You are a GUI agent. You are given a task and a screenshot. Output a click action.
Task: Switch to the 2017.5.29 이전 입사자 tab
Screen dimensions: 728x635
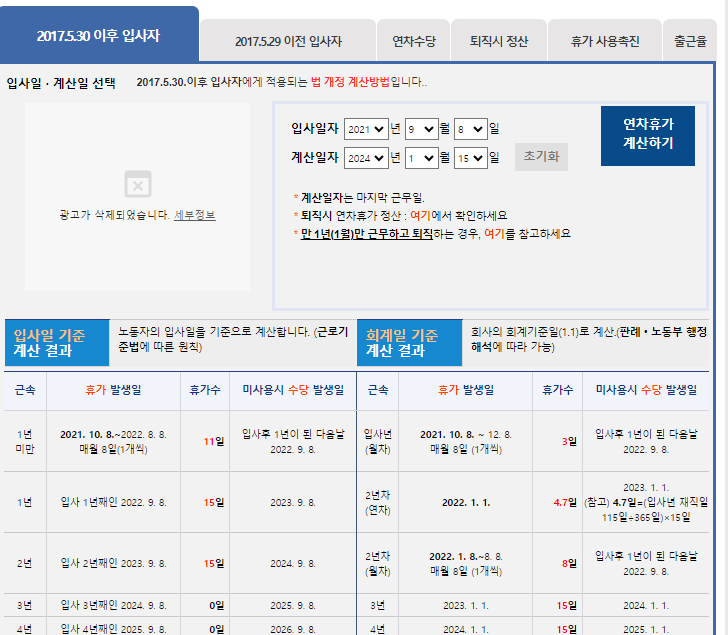point(288,42)
